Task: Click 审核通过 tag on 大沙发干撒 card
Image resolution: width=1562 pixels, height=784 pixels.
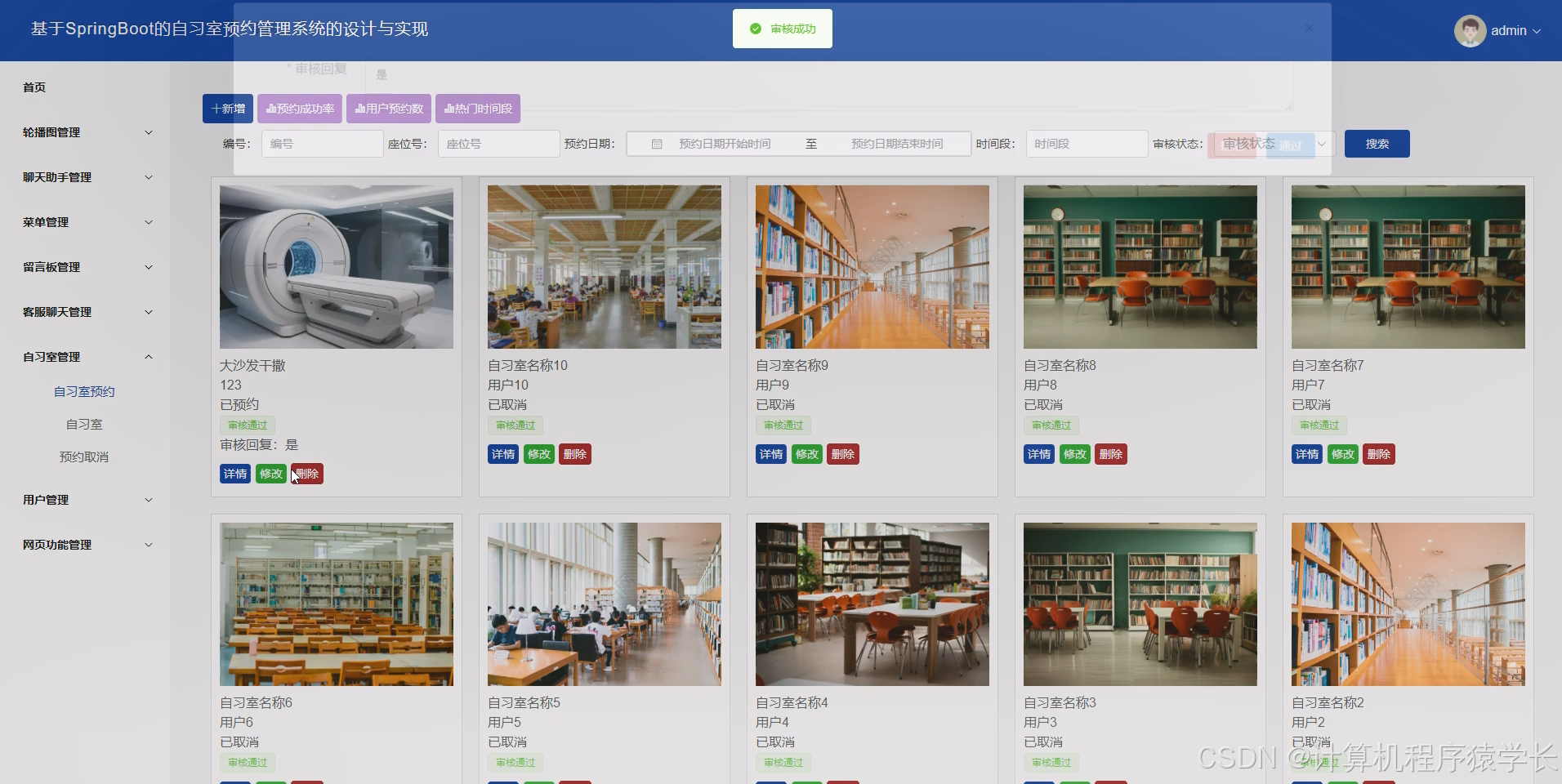Action: (x=248, y=425)
